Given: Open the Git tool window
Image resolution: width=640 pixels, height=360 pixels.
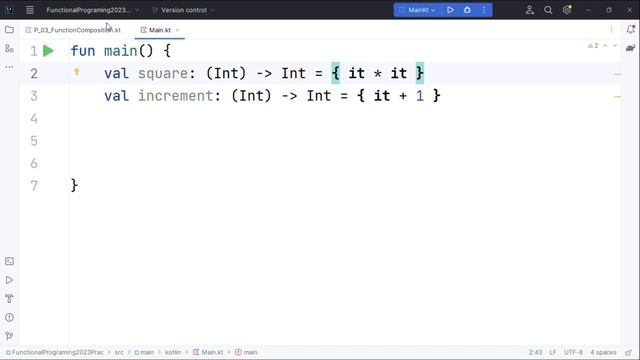Looking at the screenshot, I should 9,336.
